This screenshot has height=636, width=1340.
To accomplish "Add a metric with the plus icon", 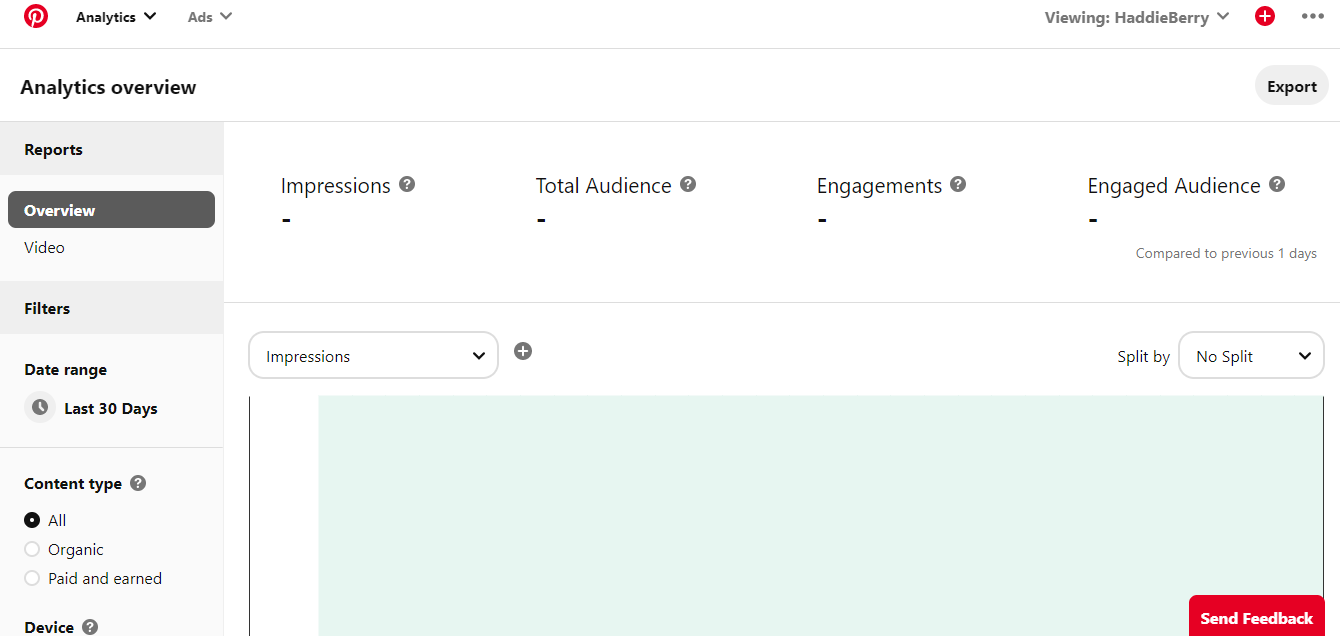I will coord(523,351).
